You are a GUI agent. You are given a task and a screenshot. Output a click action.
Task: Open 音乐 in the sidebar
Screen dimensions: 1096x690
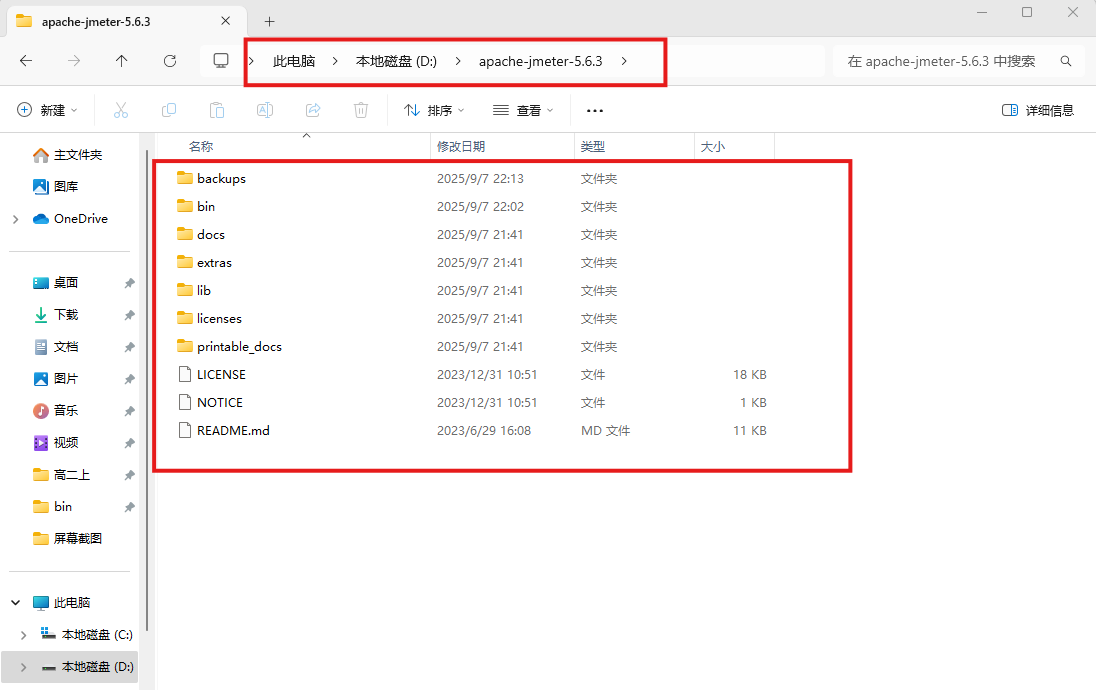[x=56, y=410]
